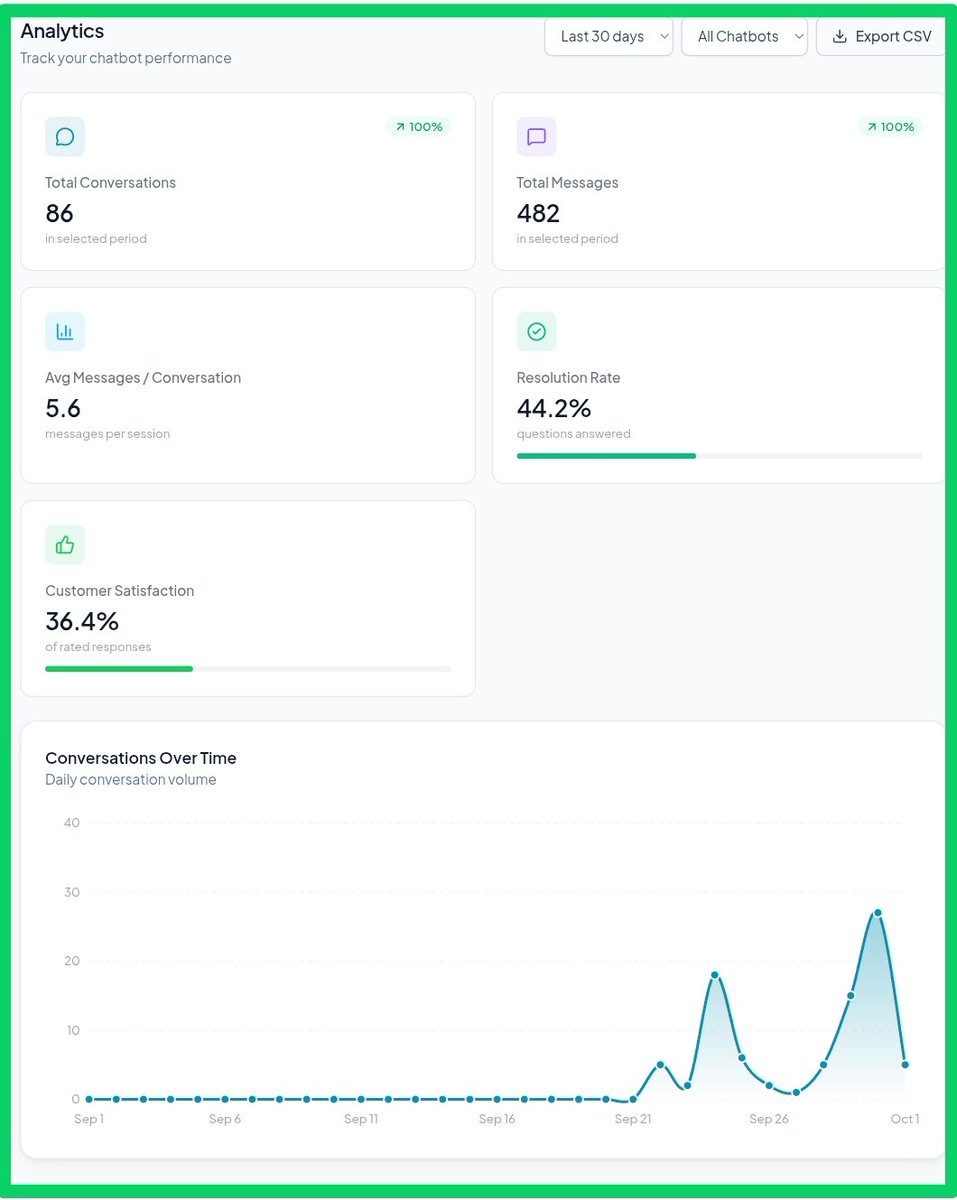
Task: Click the chart data point at 18 conversations
Action: (715, 975)
